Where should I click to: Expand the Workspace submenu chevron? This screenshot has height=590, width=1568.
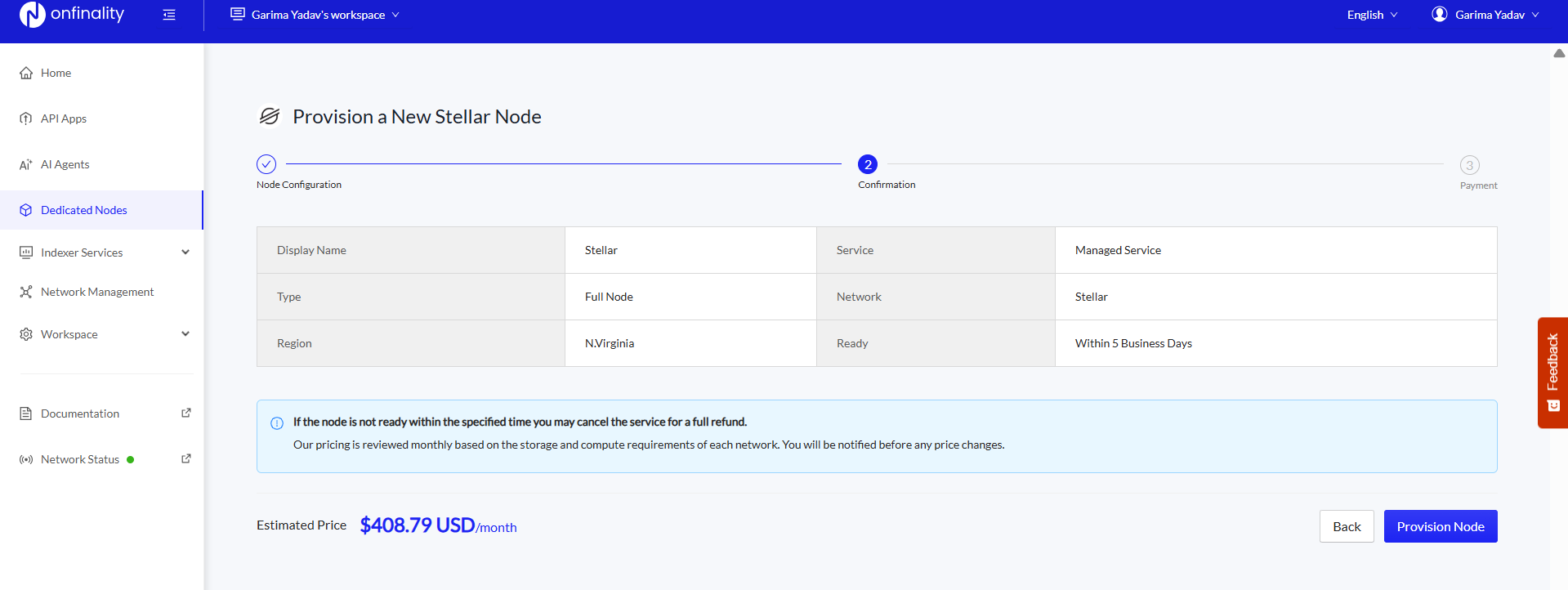pos(185,333)
